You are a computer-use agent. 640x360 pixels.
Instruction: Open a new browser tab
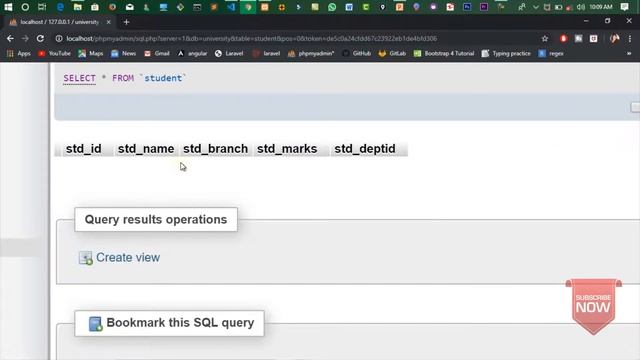(127, 22)
